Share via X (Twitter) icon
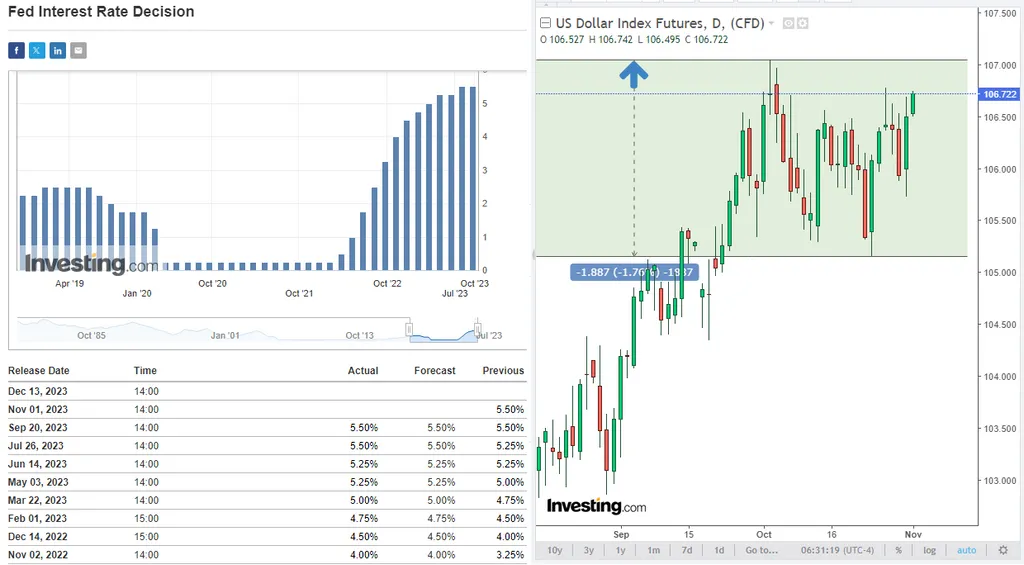The image size is (1024, 565). (x=37, y=50)
